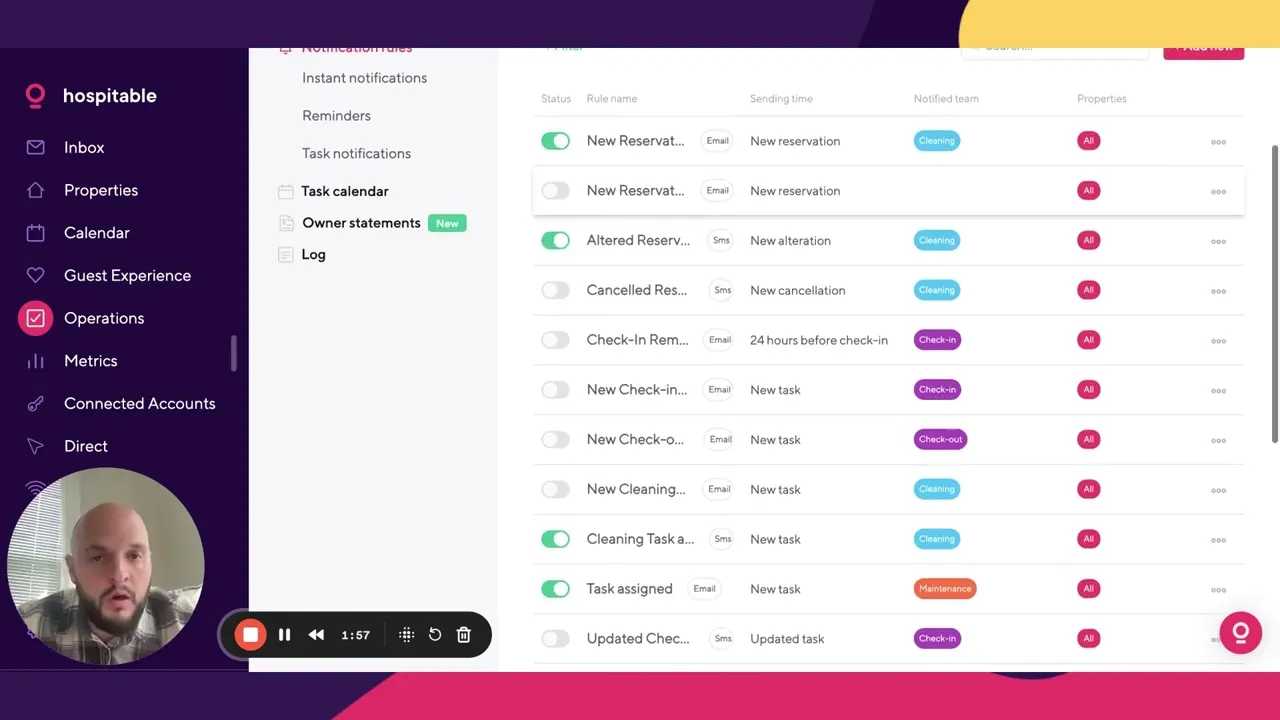Open options menu for Cancelled Reservation rule
This screenshot has width=1280, height=720.
(x=1218, y=291)
